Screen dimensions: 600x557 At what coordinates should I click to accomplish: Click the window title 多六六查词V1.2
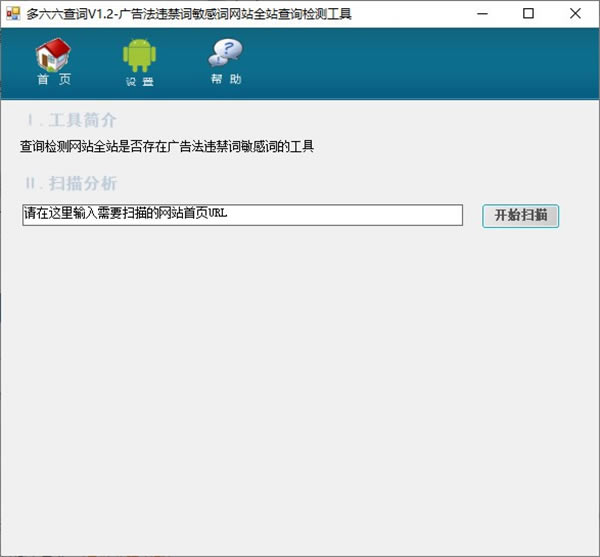click(189, 14)
